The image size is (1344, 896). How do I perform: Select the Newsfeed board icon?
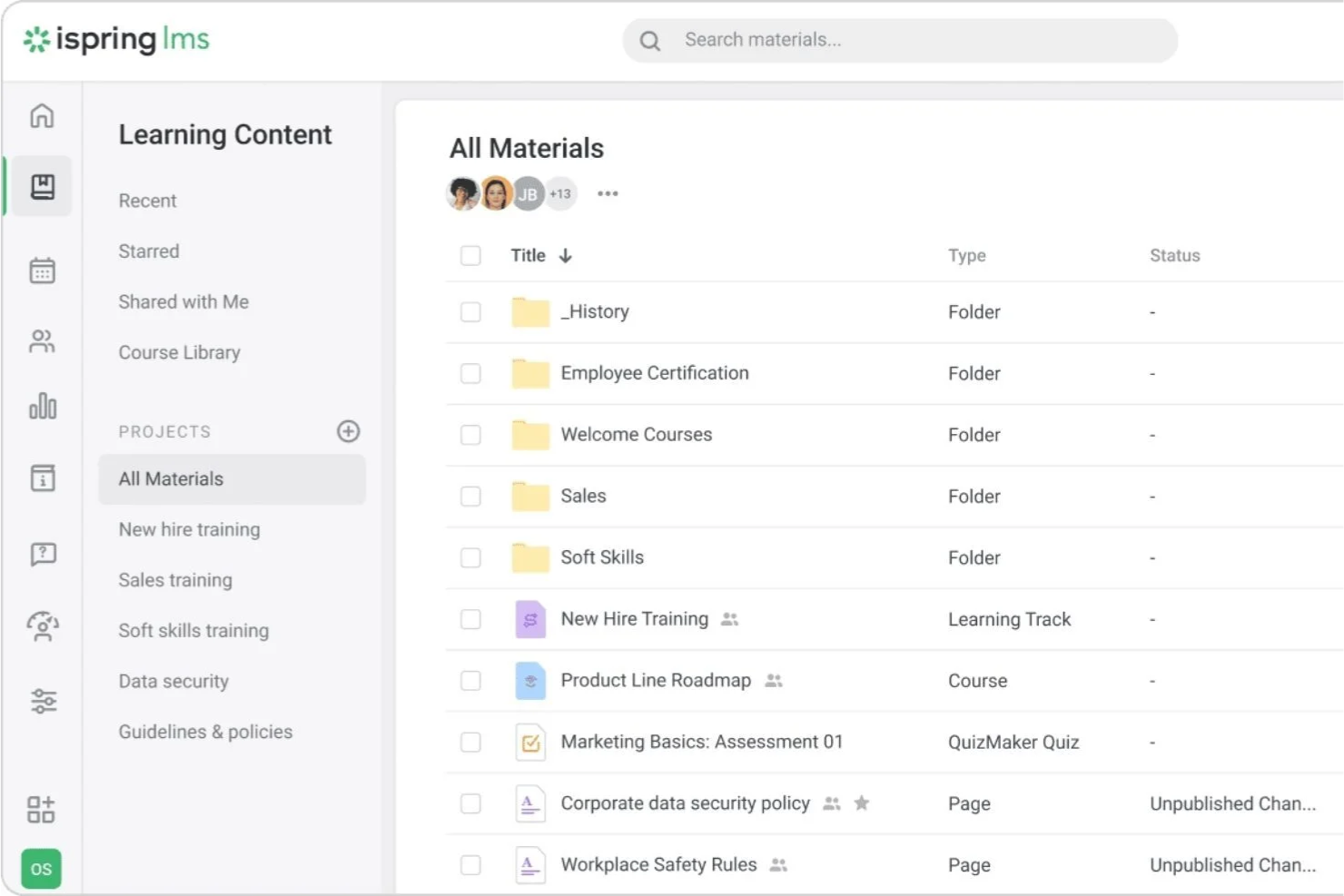(x=42, y=478)
